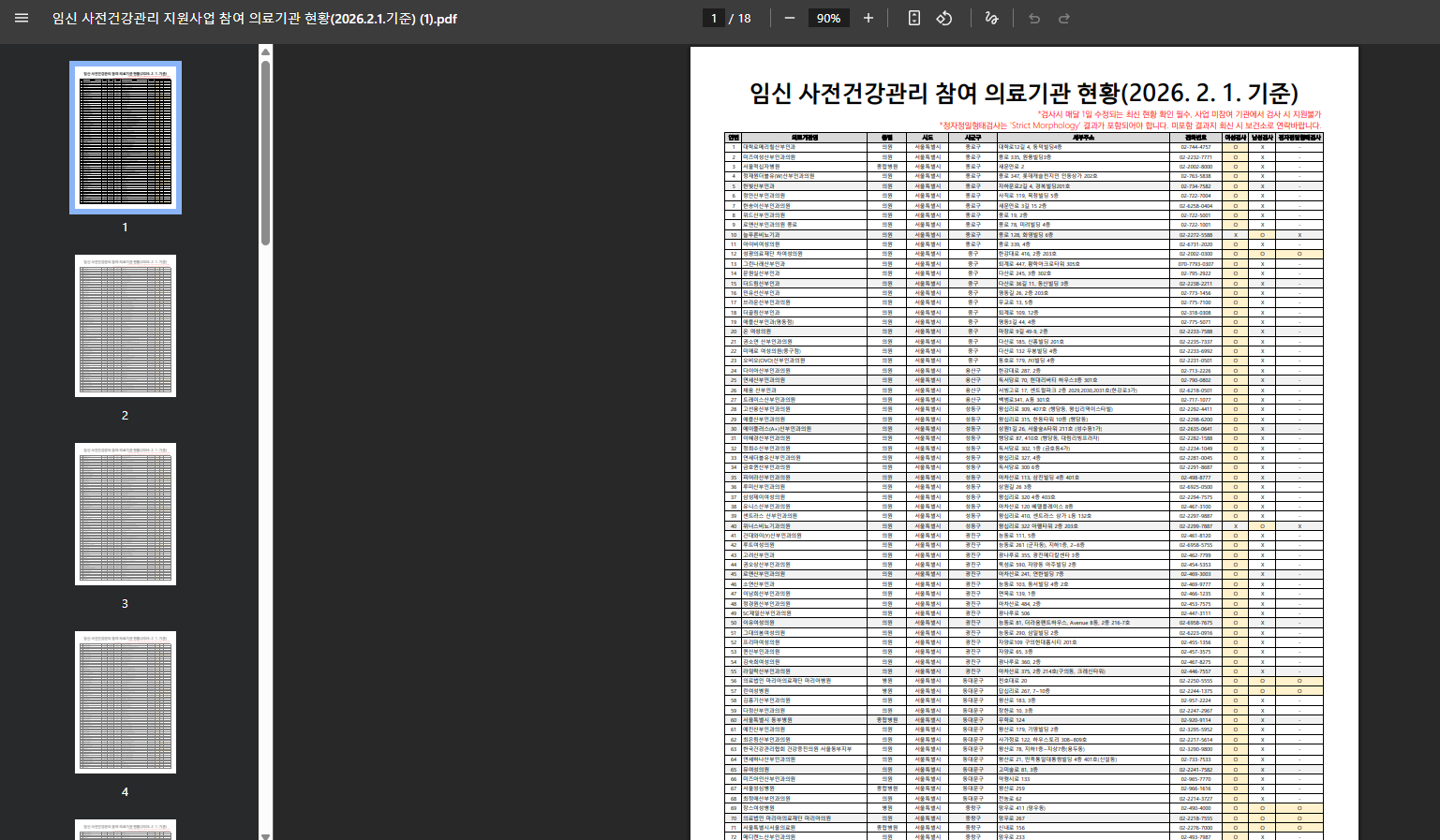Click phone number '02-2002-8000'
The width and height of the screenshot is (1440, 840).
click(1195, 167)
